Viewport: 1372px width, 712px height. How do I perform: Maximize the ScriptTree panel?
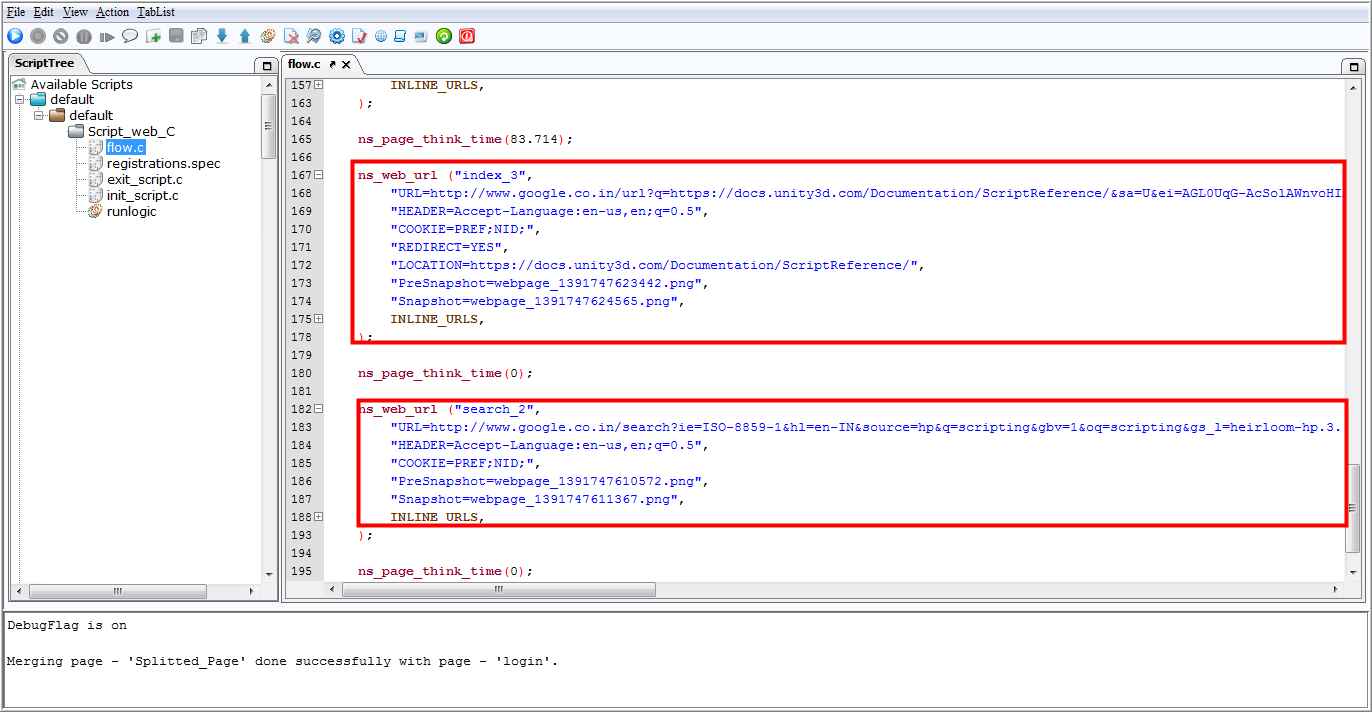[266, 65]
